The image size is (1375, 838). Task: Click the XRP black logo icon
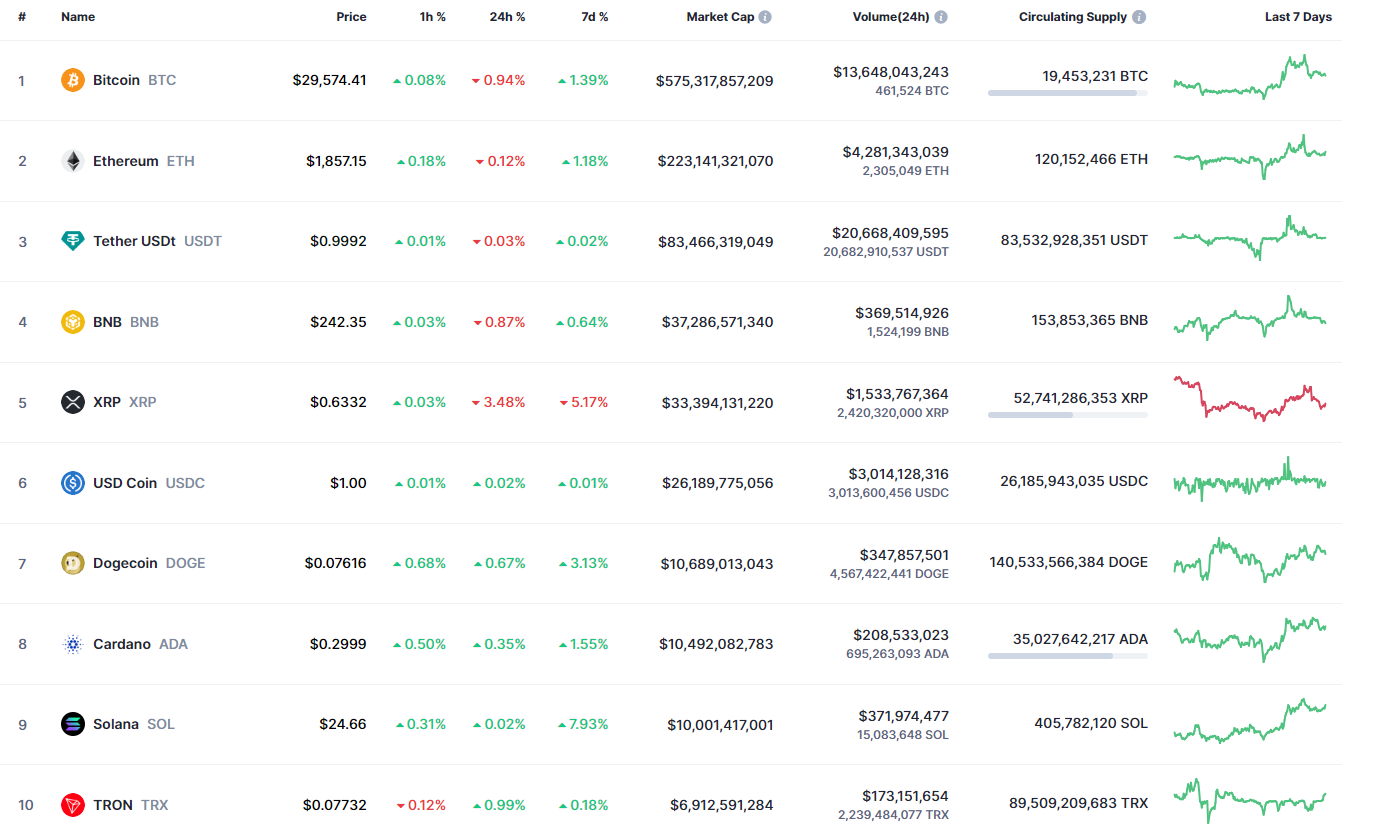pos(72,402)
